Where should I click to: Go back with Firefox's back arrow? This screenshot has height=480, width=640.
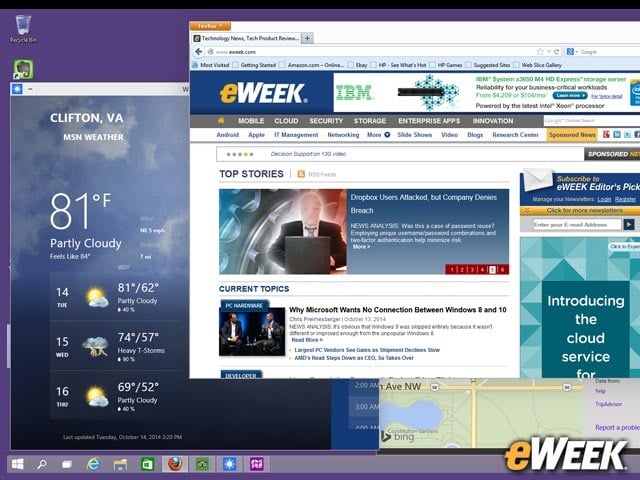coord(198,52)
